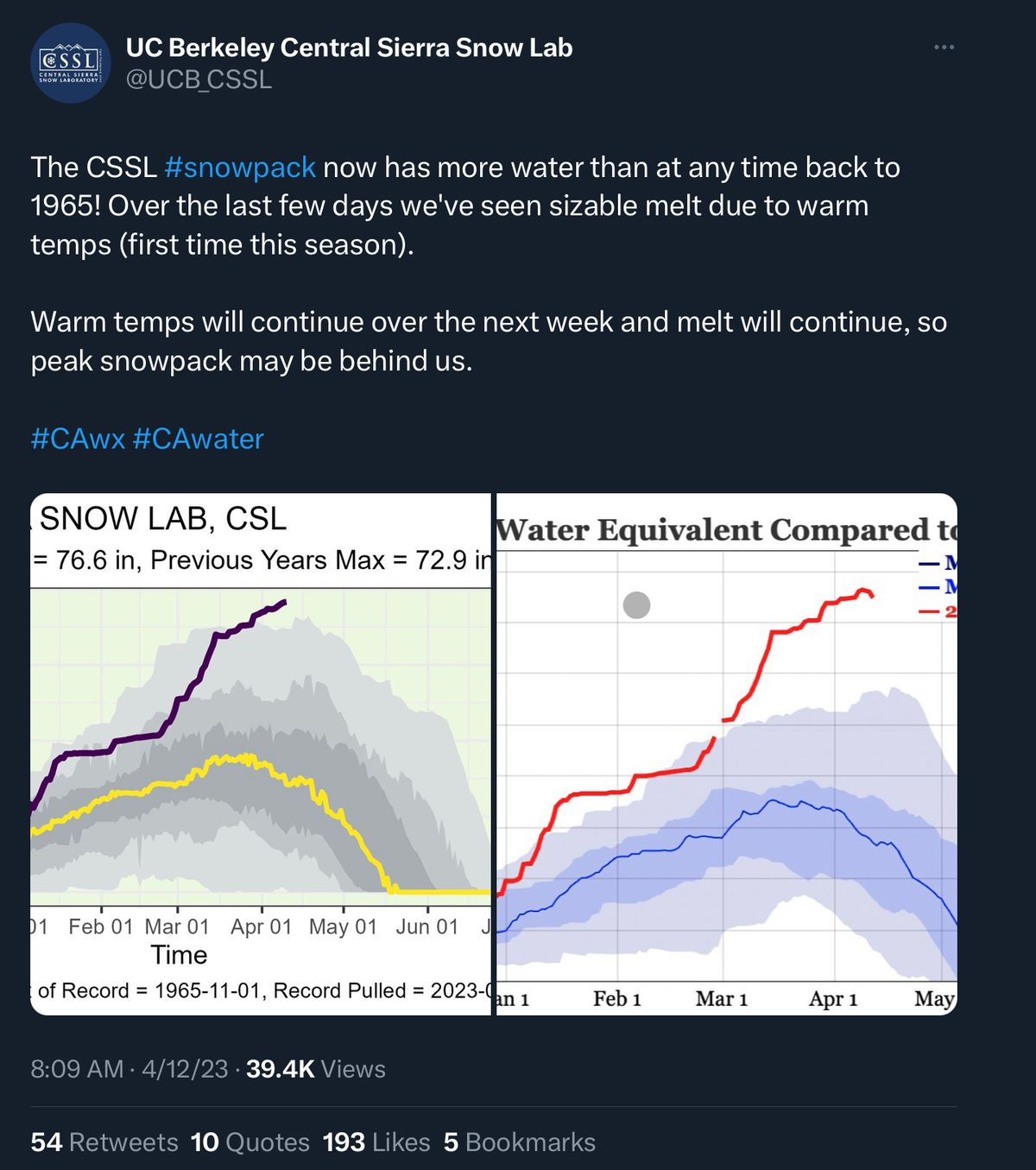Image resolution: width=1036 pixels, height=1170 pixels.
Task: Open the right Water Equivalent chart image
Action: (x=726, y=754)
